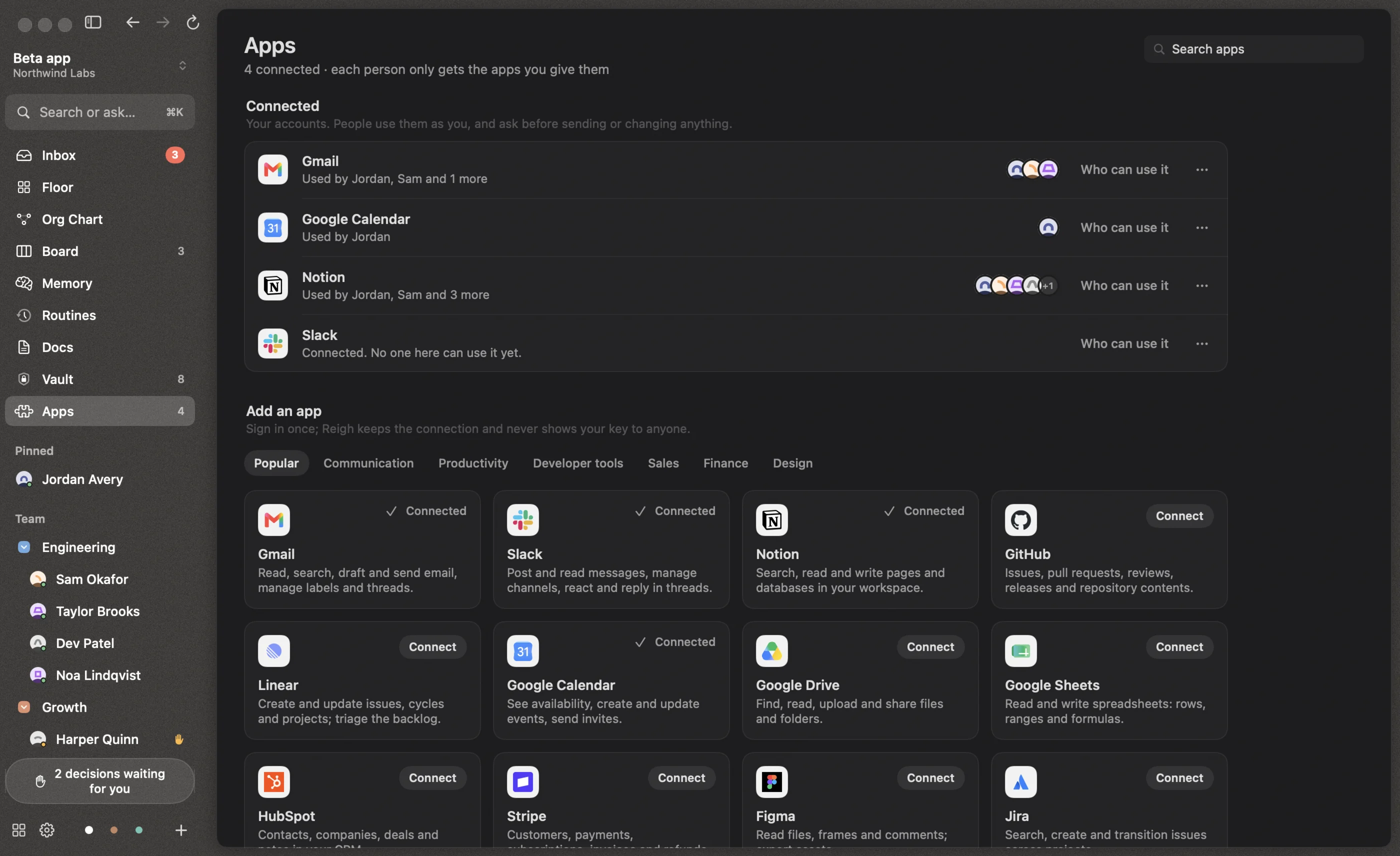Switch to the Productivity tab

[x=472, y=463]
